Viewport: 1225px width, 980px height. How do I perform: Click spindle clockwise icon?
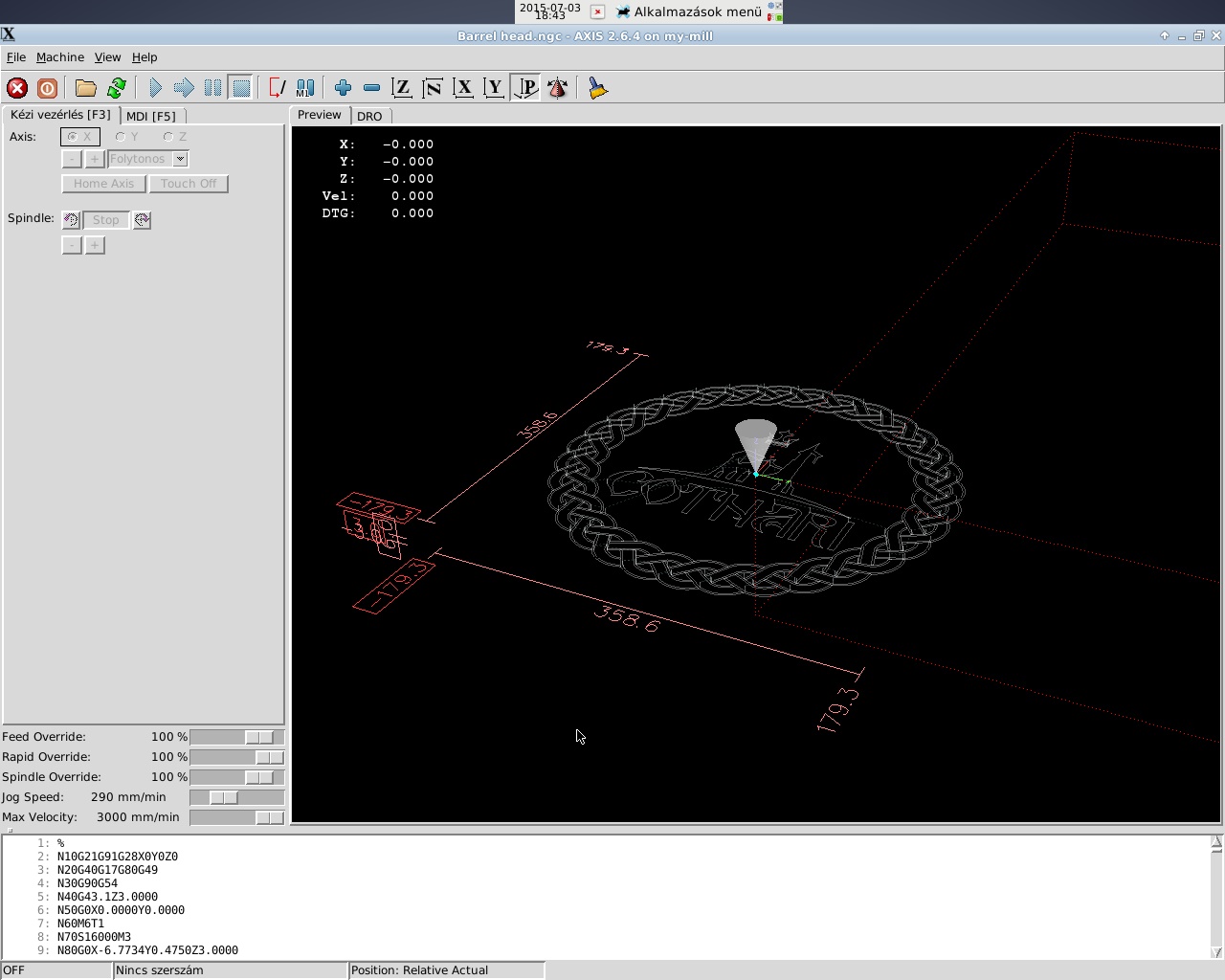pyautogui.click(x=142, y=220)
